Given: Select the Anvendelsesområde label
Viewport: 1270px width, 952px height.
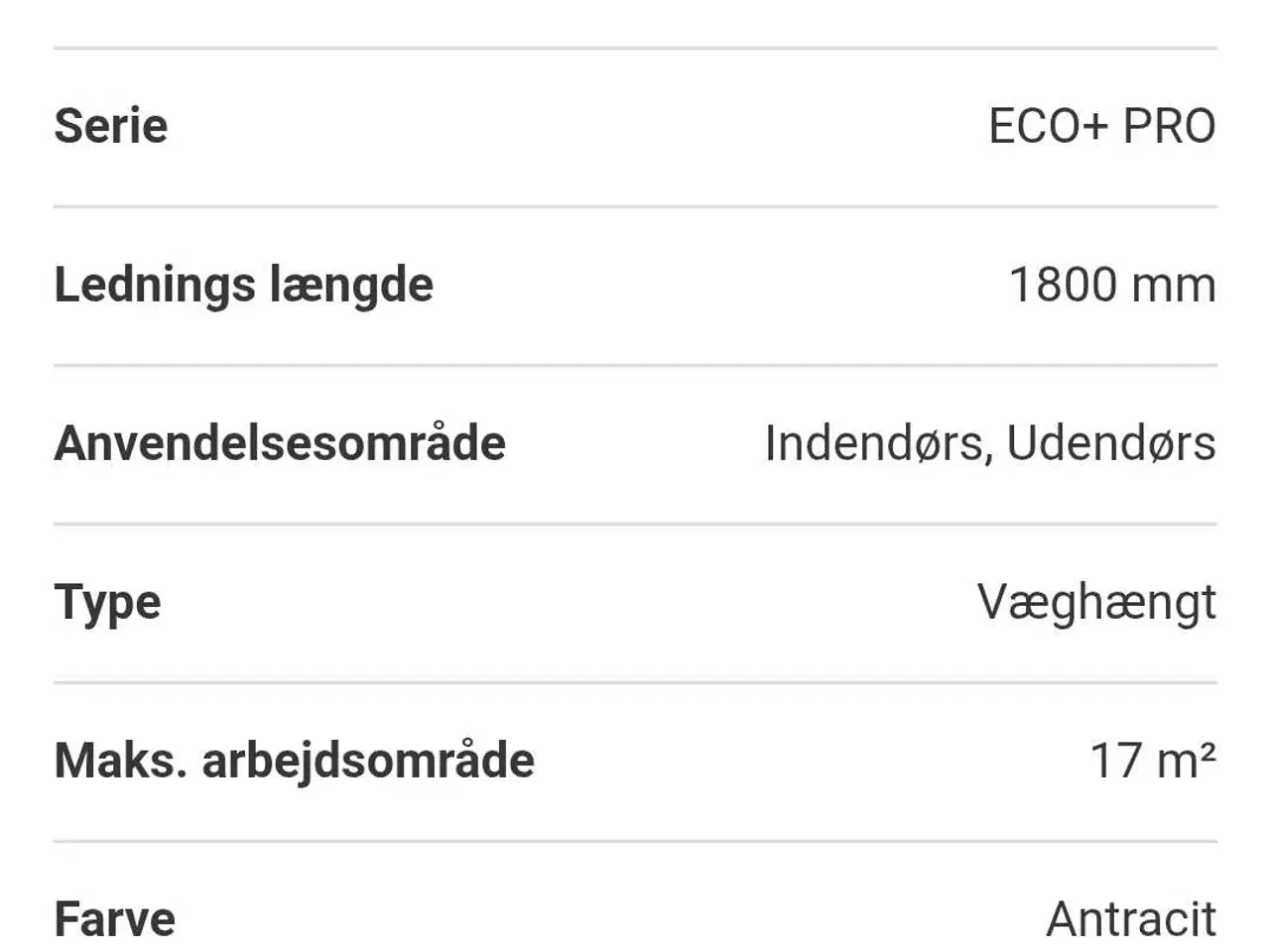Looking at the screenshot, I should click(x=280, y=443).
